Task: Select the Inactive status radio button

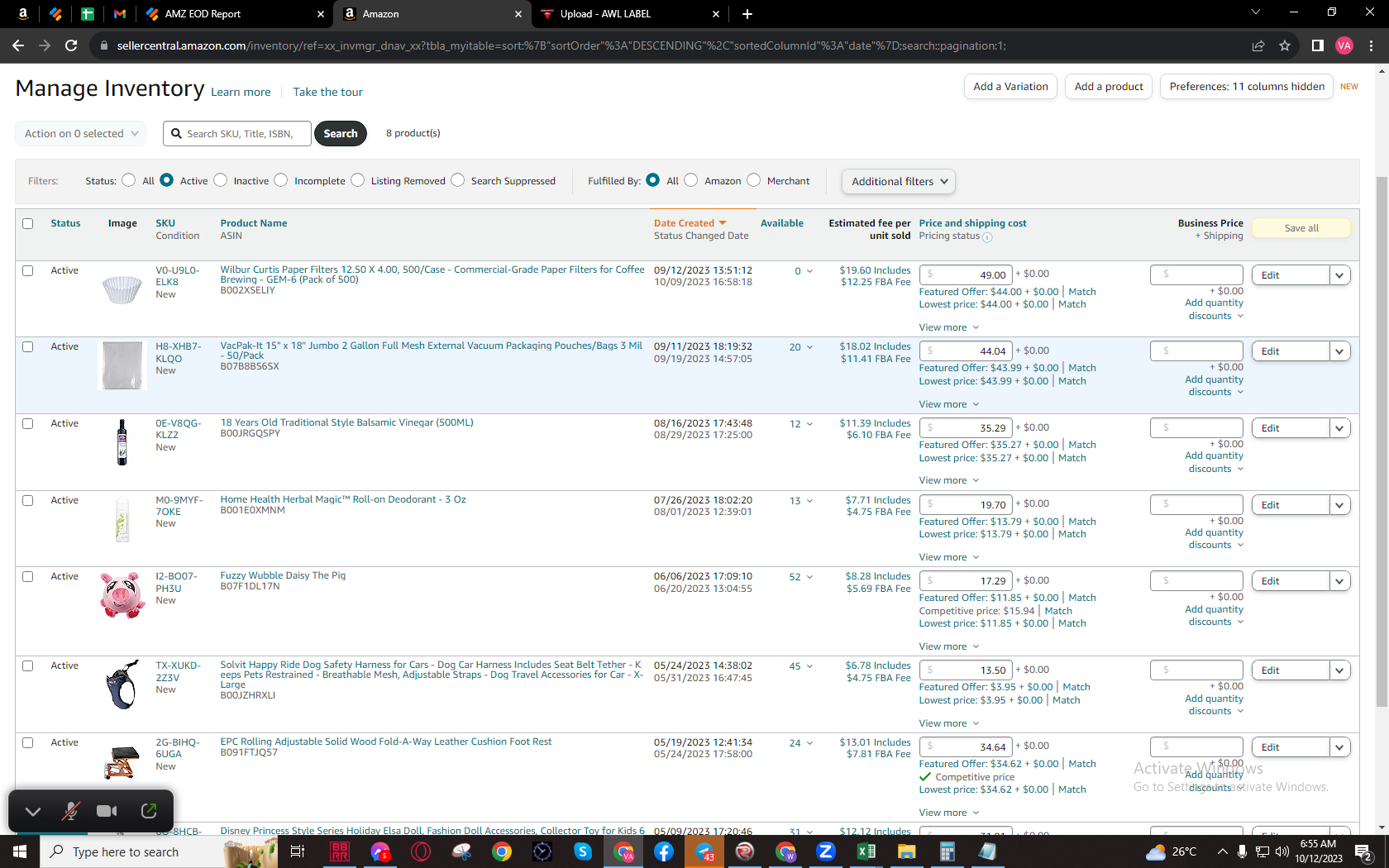Action: [221, 180]
